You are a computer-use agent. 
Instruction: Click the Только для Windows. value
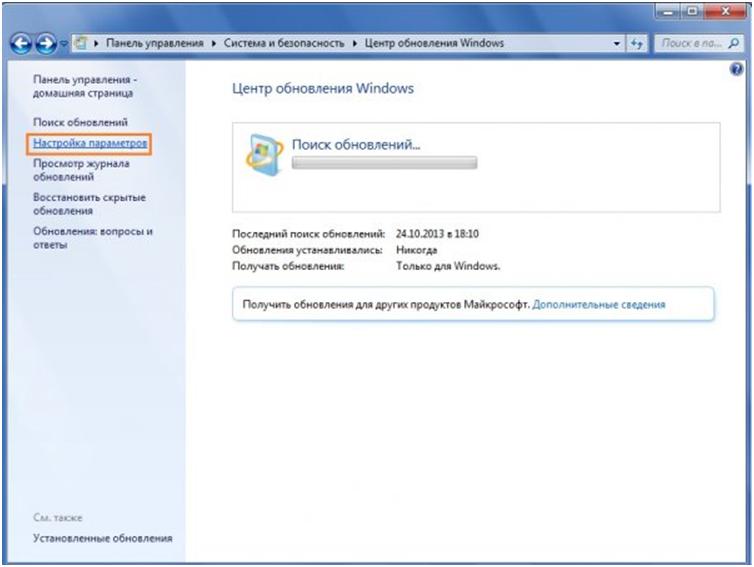(x=448, y=266)
